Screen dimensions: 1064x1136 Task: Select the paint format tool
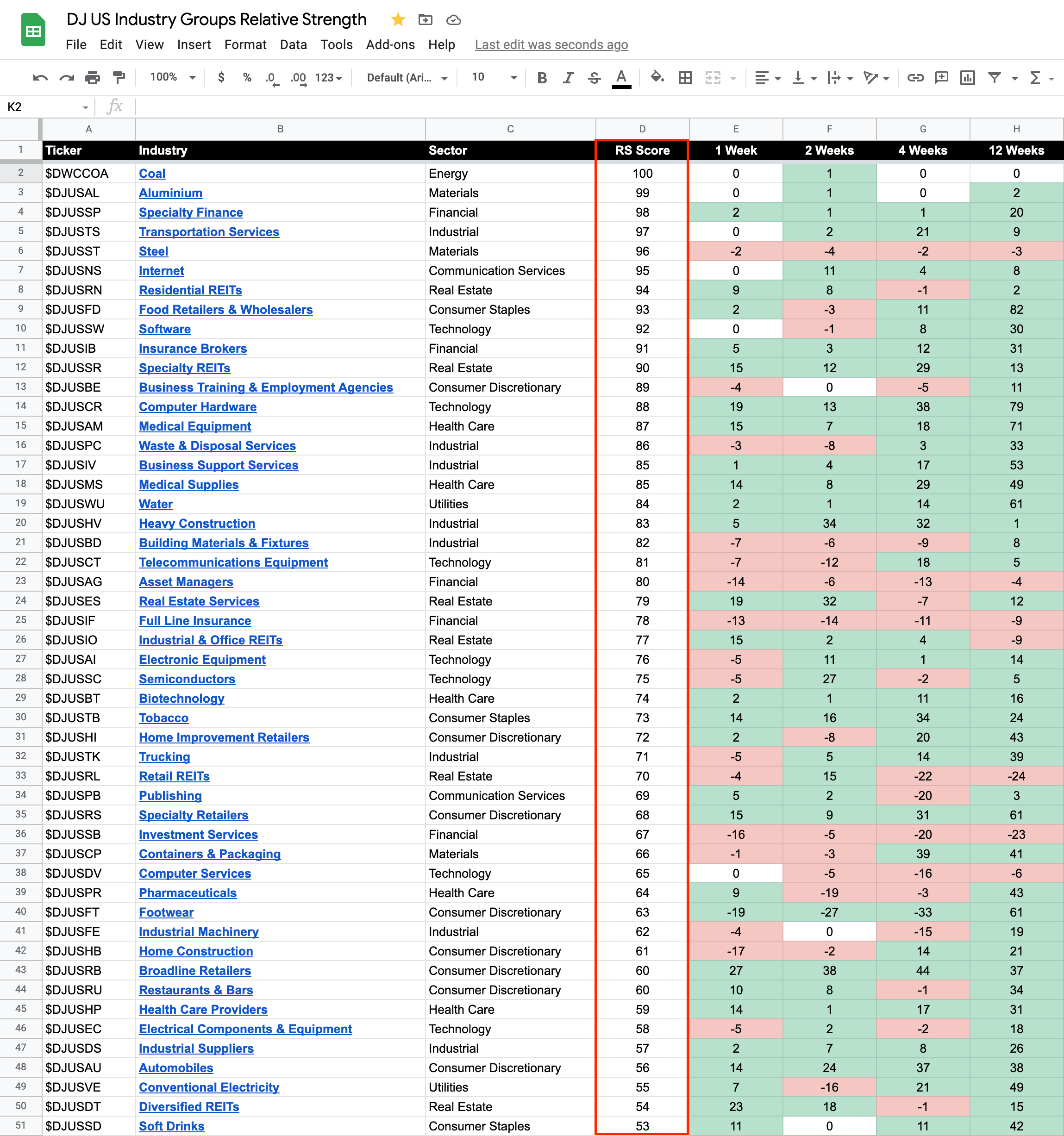coord(119,78)
